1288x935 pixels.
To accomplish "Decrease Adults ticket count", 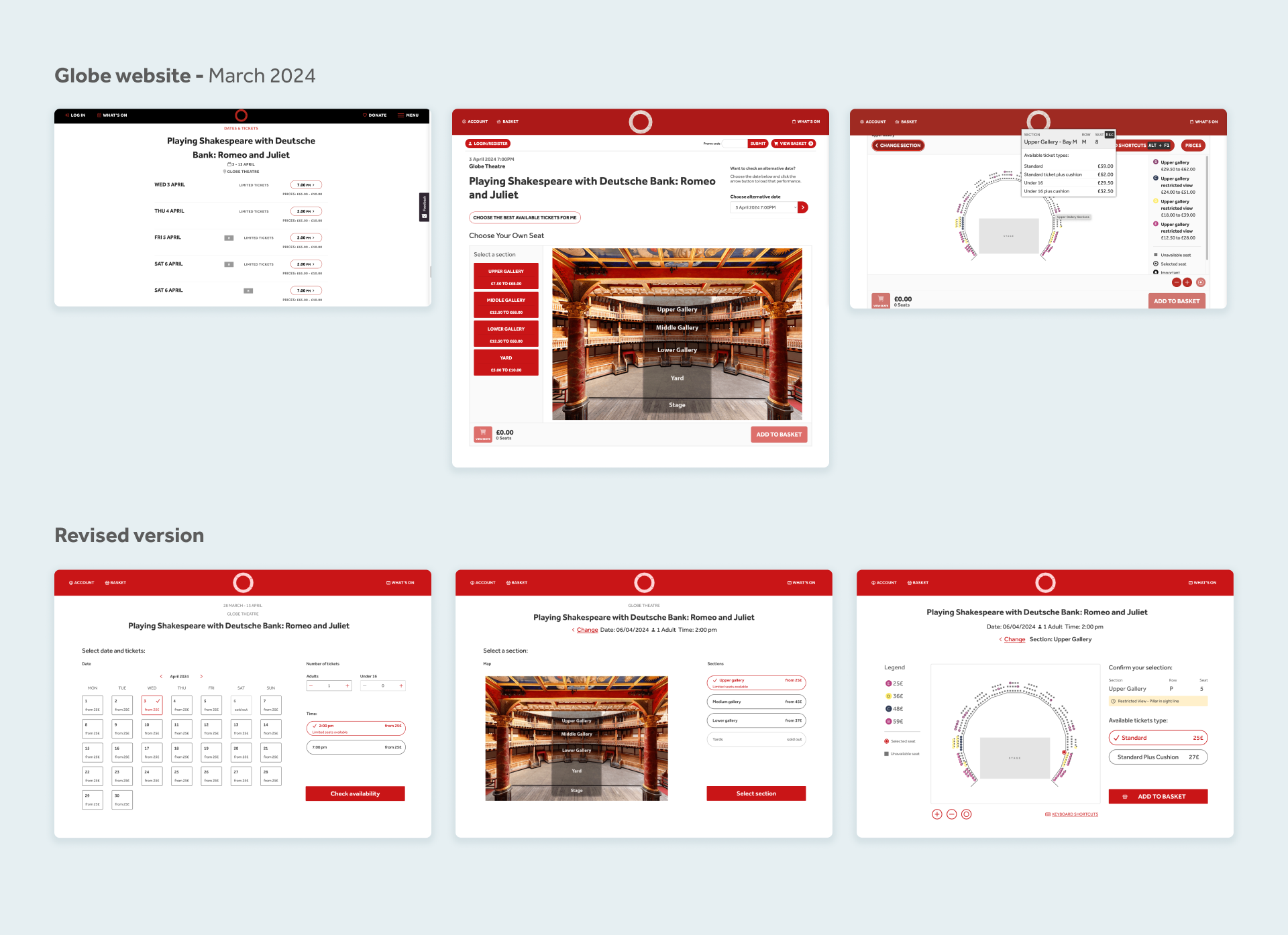I will 311,685.
